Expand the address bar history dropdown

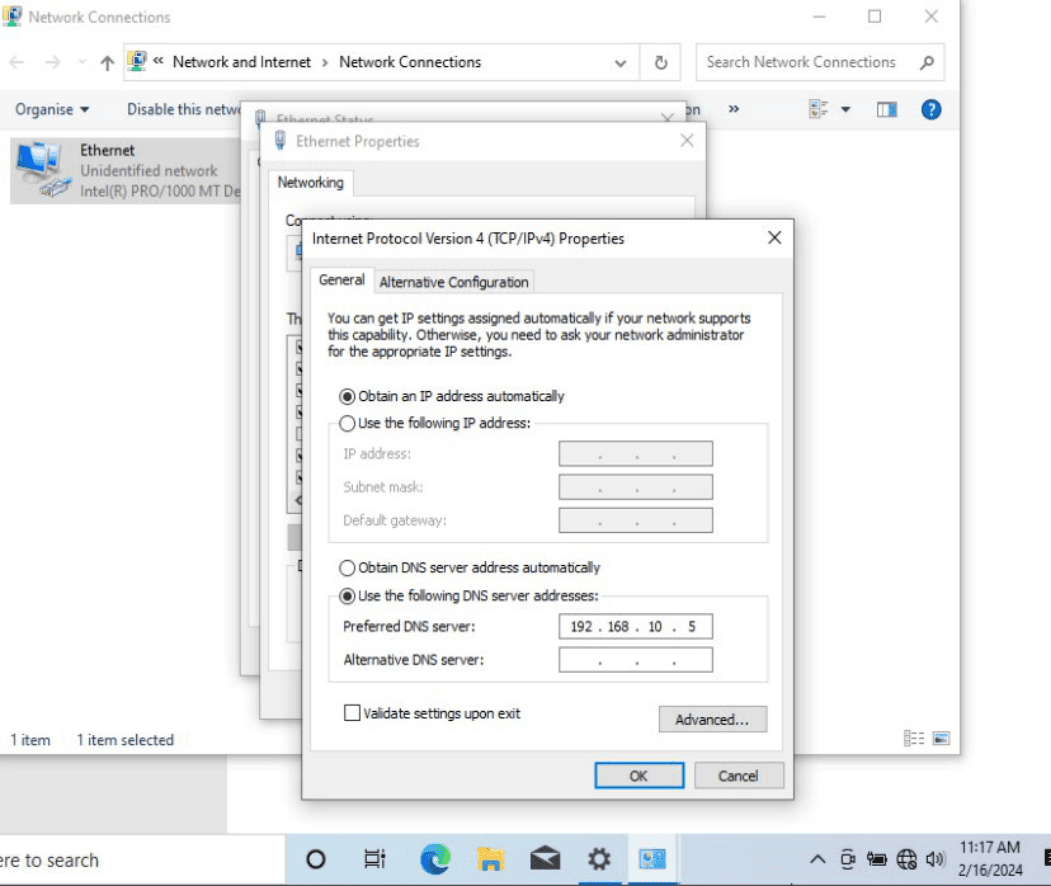(621, 63)
